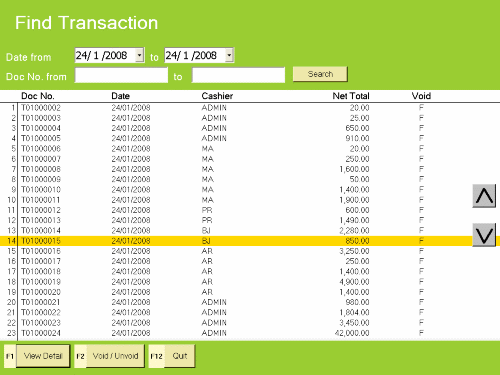Click the Quit button
The image size is (500, 375).
click(180, 356)
